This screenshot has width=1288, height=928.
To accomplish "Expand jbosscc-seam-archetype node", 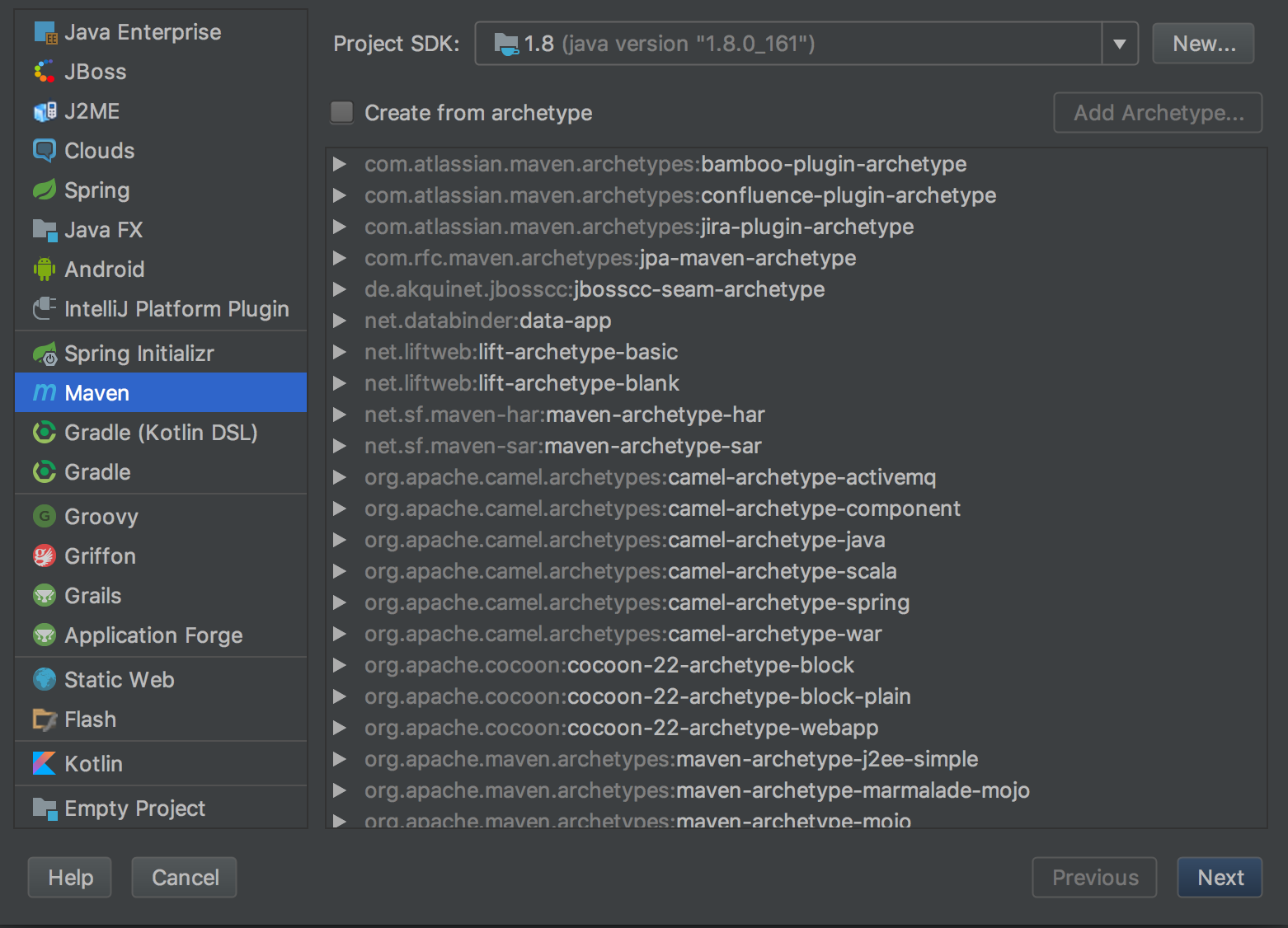I will tap(339, 289).
